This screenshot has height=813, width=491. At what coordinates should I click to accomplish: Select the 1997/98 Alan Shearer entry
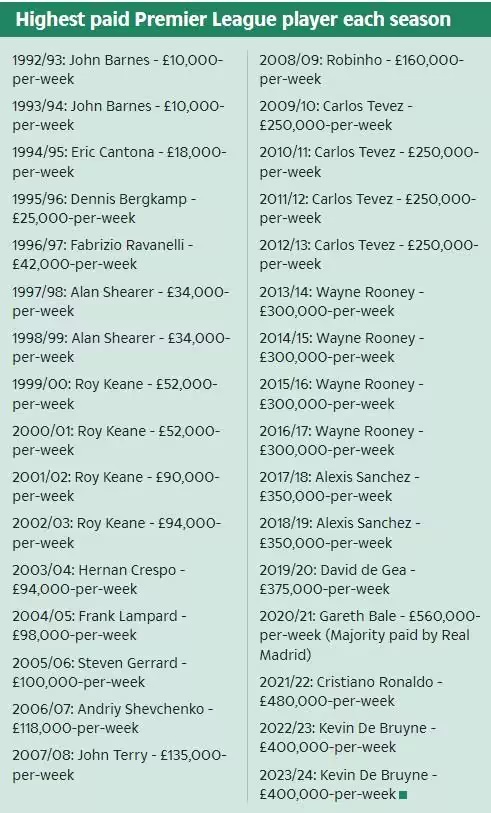[121, 301]
